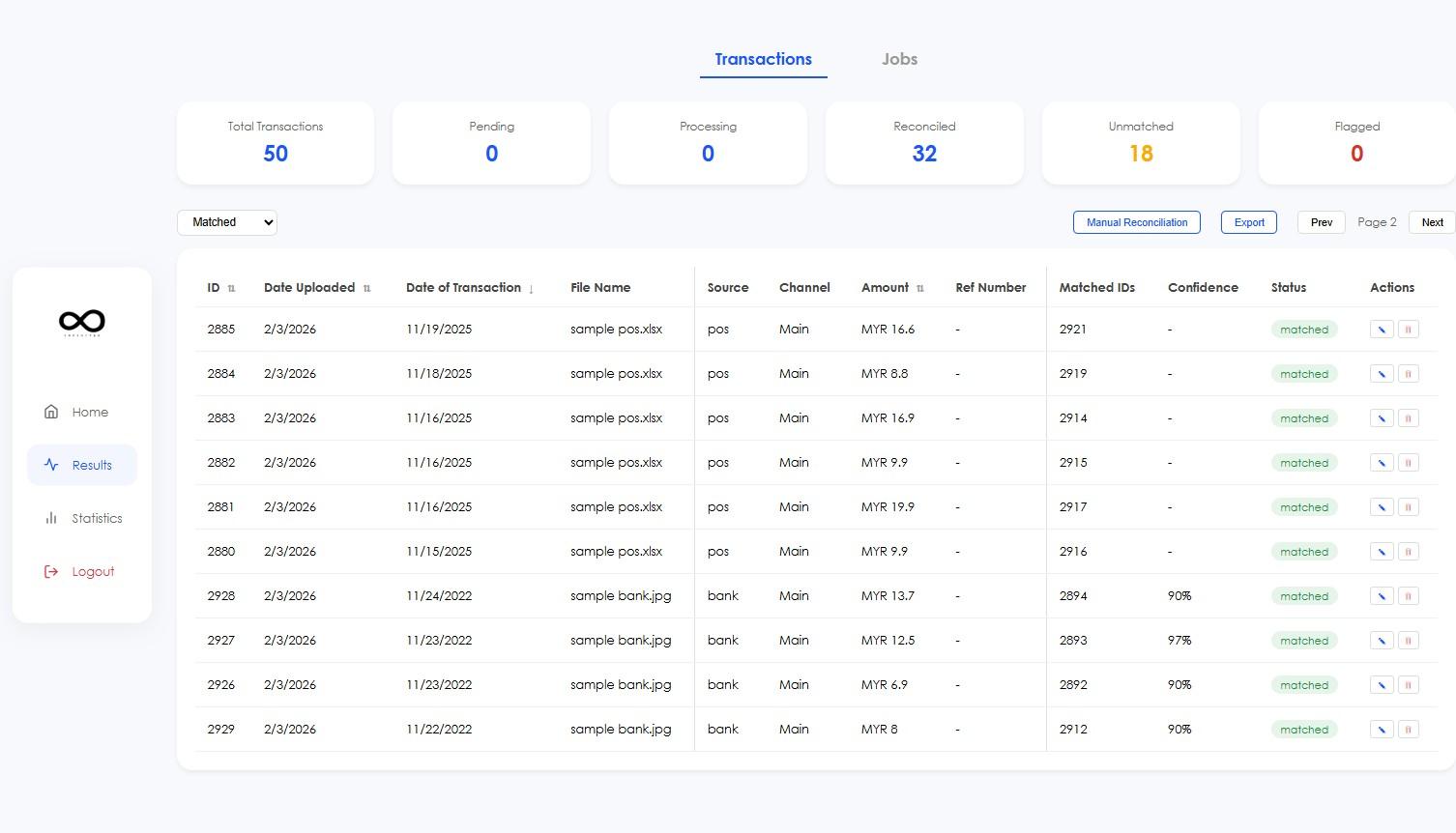
Task: Edit transaction 2885 using its pencil icon
Action: tap(1381, 329)
